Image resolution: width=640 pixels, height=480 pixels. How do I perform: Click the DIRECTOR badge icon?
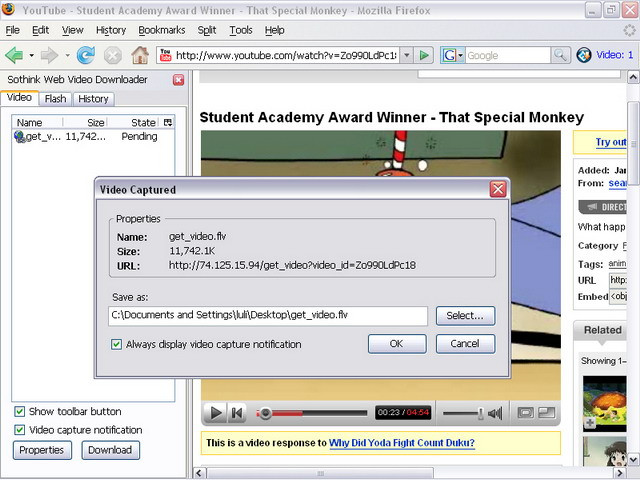coord(602,207)
